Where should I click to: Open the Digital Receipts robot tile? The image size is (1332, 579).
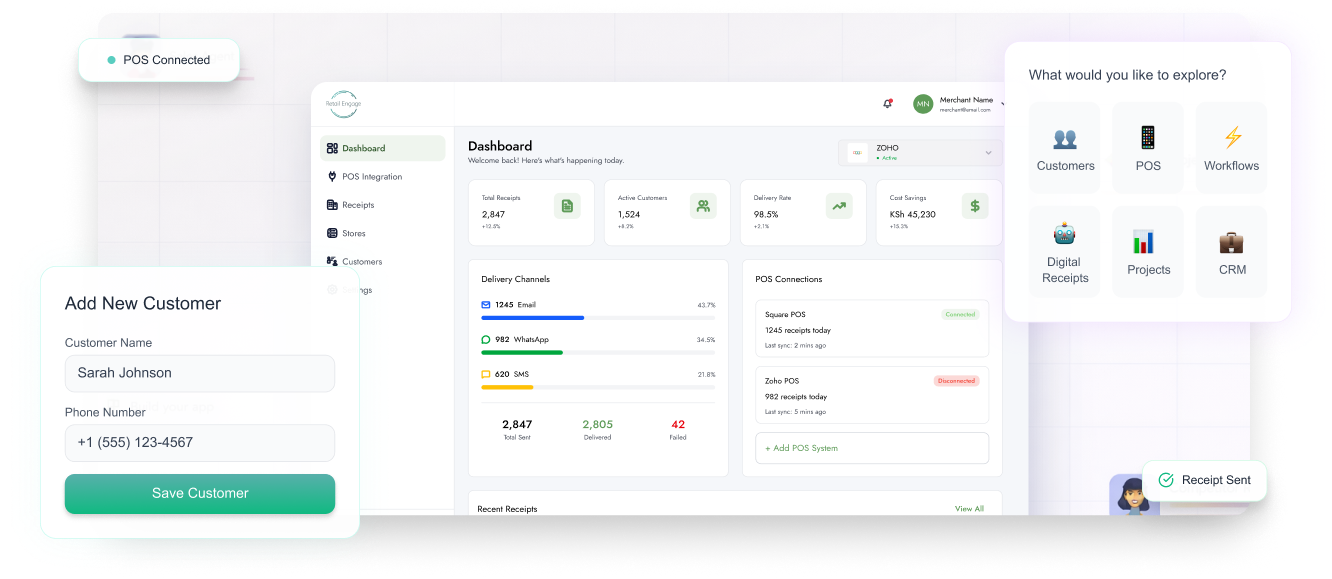click(1065, 251)
